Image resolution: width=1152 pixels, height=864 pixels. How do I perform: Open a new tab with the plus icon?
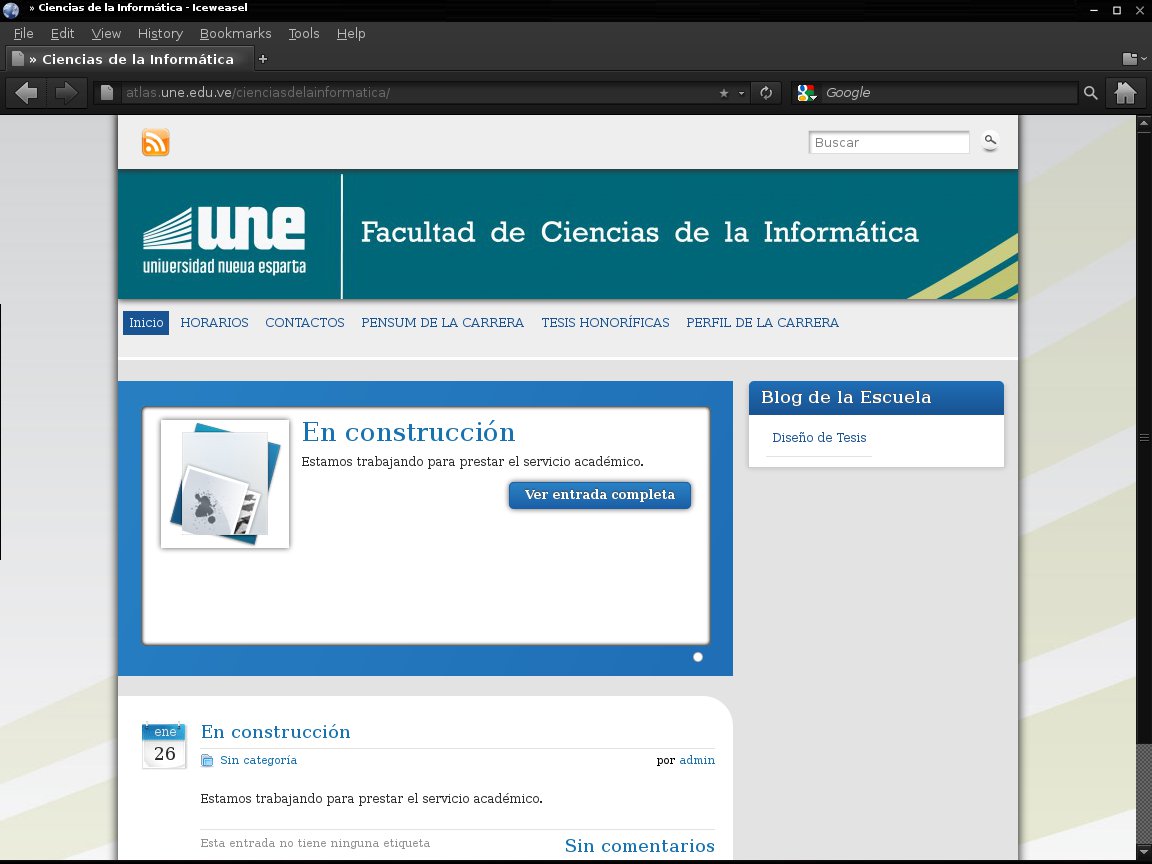coord(263,59)
